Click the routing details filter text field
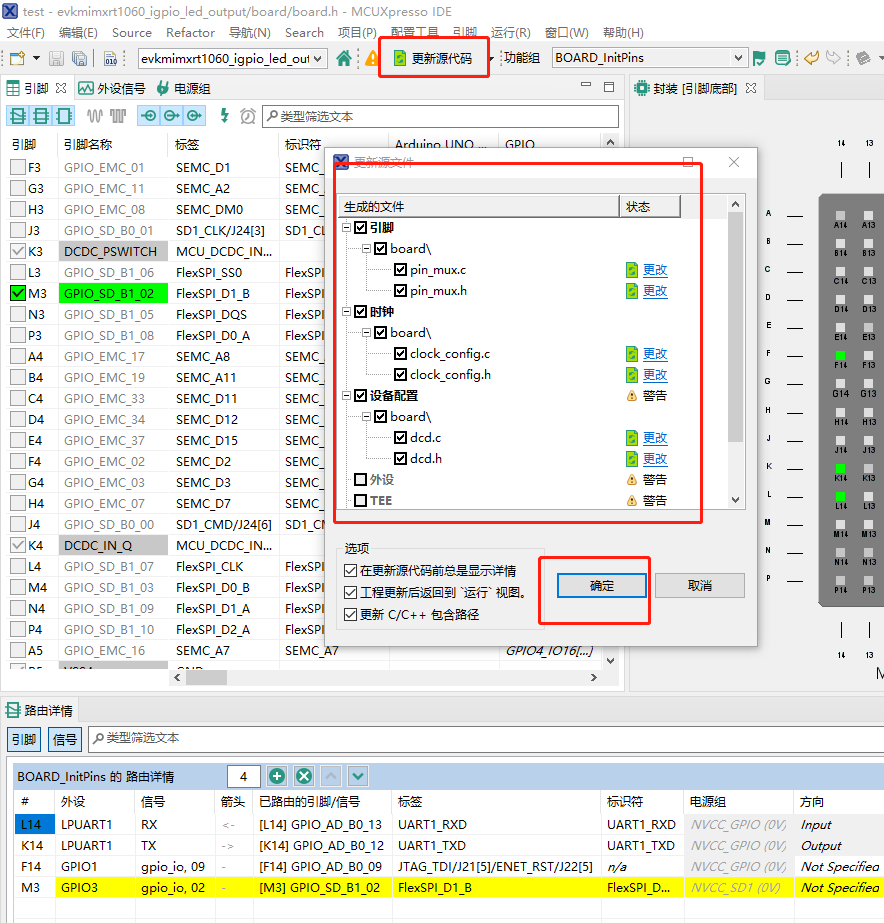 tap(486, 738)
